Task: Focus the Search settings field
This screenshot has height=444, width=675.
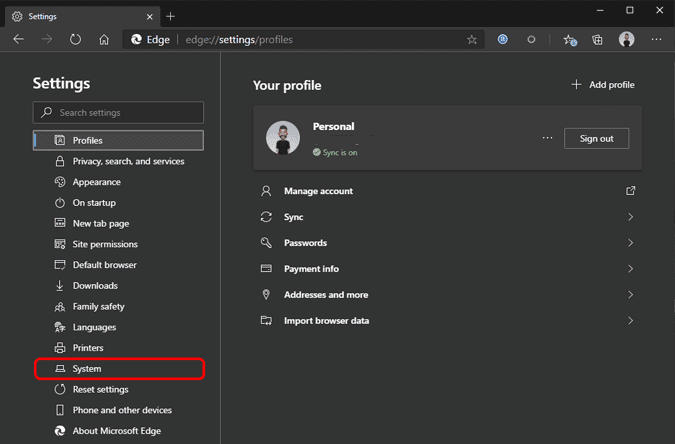Action: coord(118,112)
